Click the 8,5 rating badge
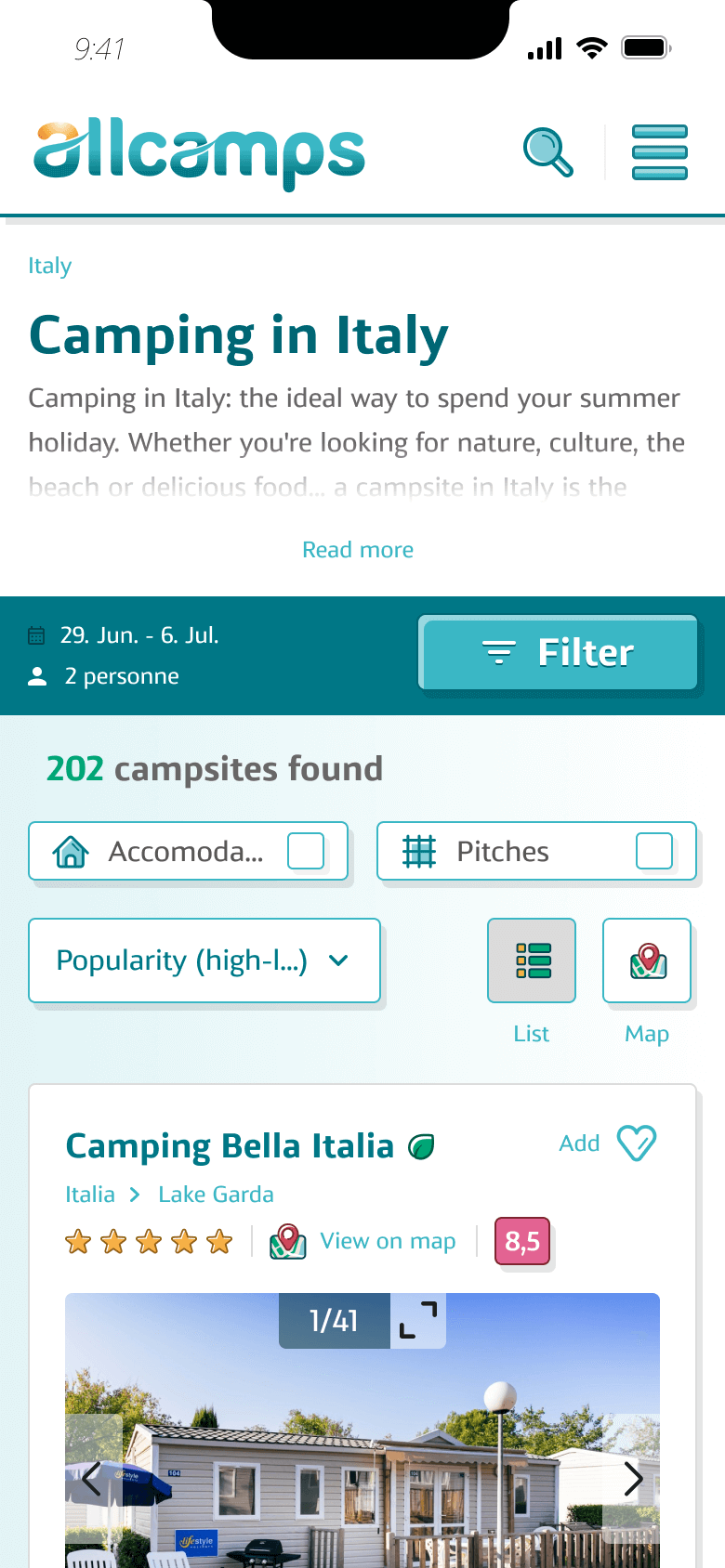The height and width of the screenshot is (1568, 725). pos(522,1241)
